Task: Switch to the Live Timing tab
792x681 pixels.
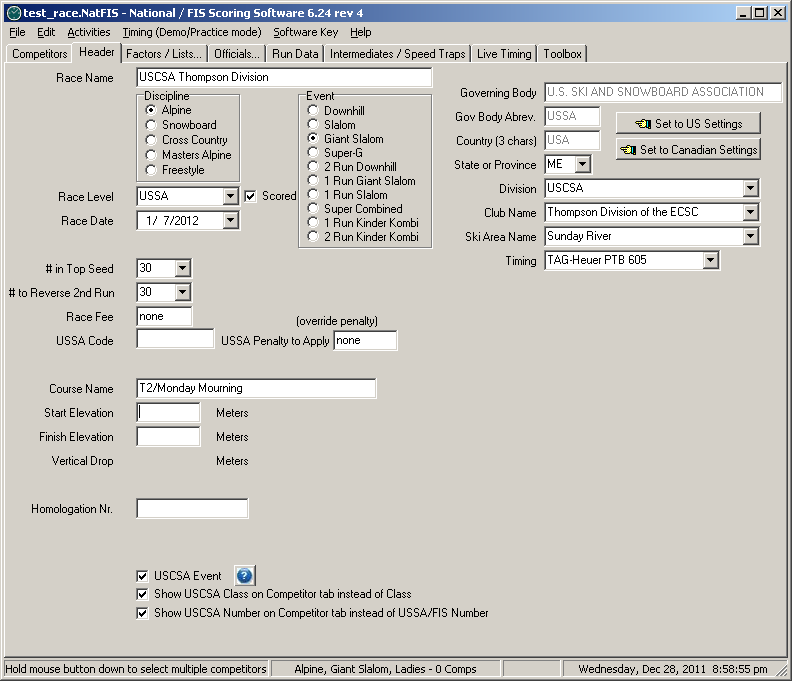Action: 504,54
